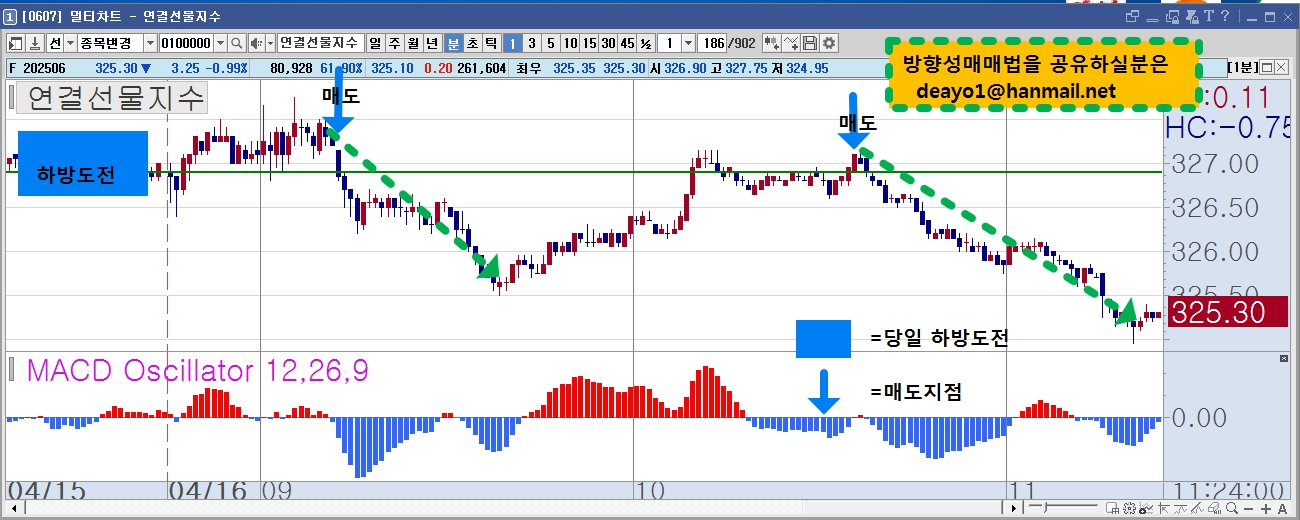The image size is (1300, 520).
Task: Open the interval value 1 dropdown arrow
Action: (688, 43)
